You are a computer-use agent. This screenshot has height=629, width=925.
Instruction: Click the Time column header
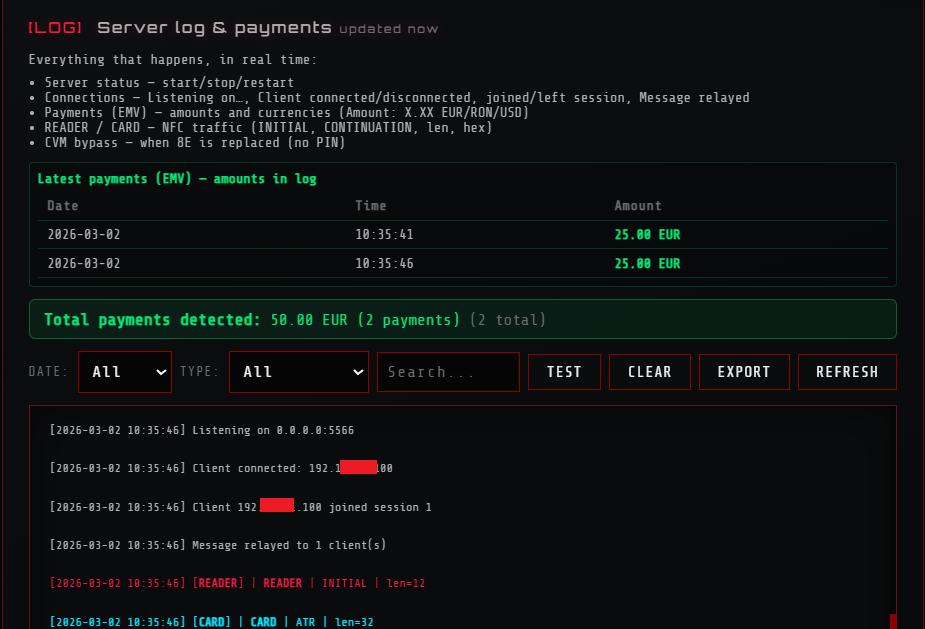pos(371,205)
